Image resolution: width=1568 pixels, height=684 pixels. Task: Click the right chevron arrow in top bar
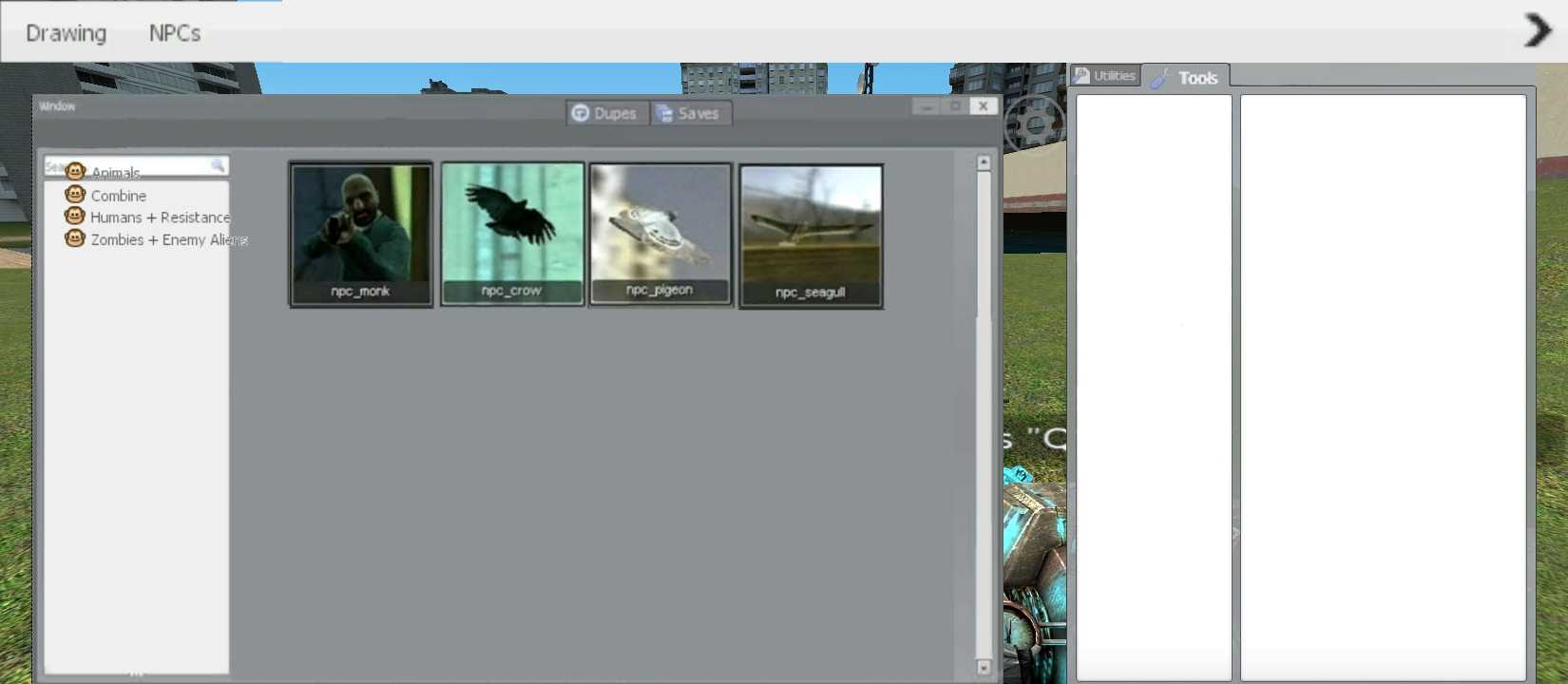point(1537,30)
